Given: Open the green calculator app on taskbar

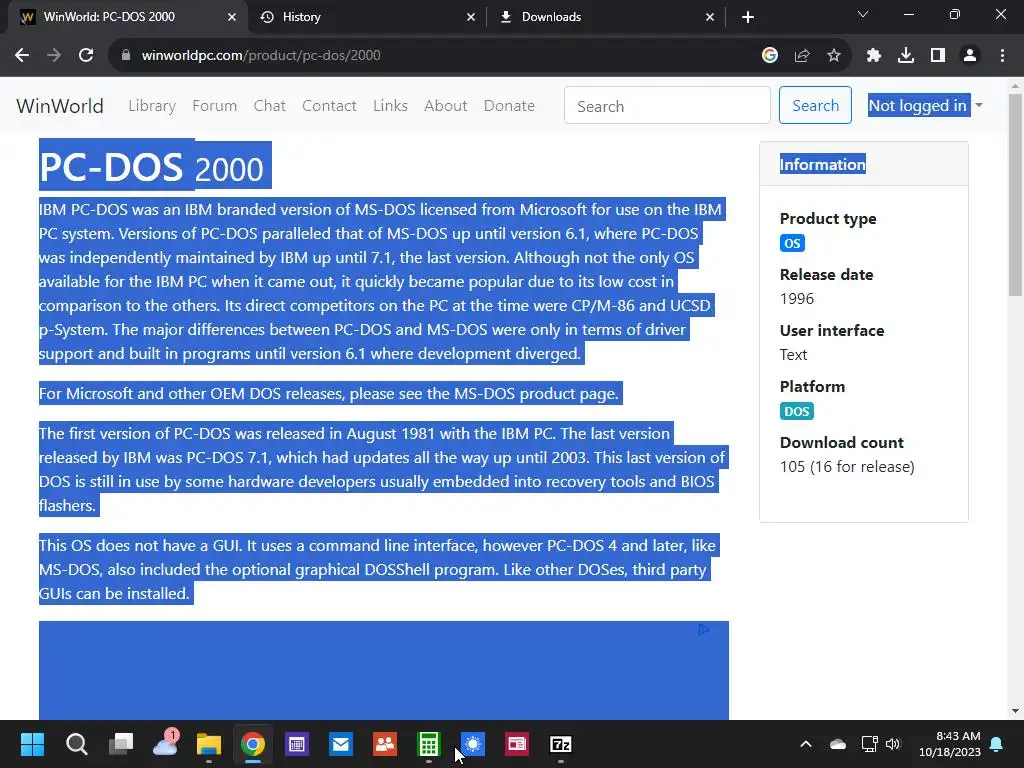Looking at the screenshot, I should [x=428, y=744].
